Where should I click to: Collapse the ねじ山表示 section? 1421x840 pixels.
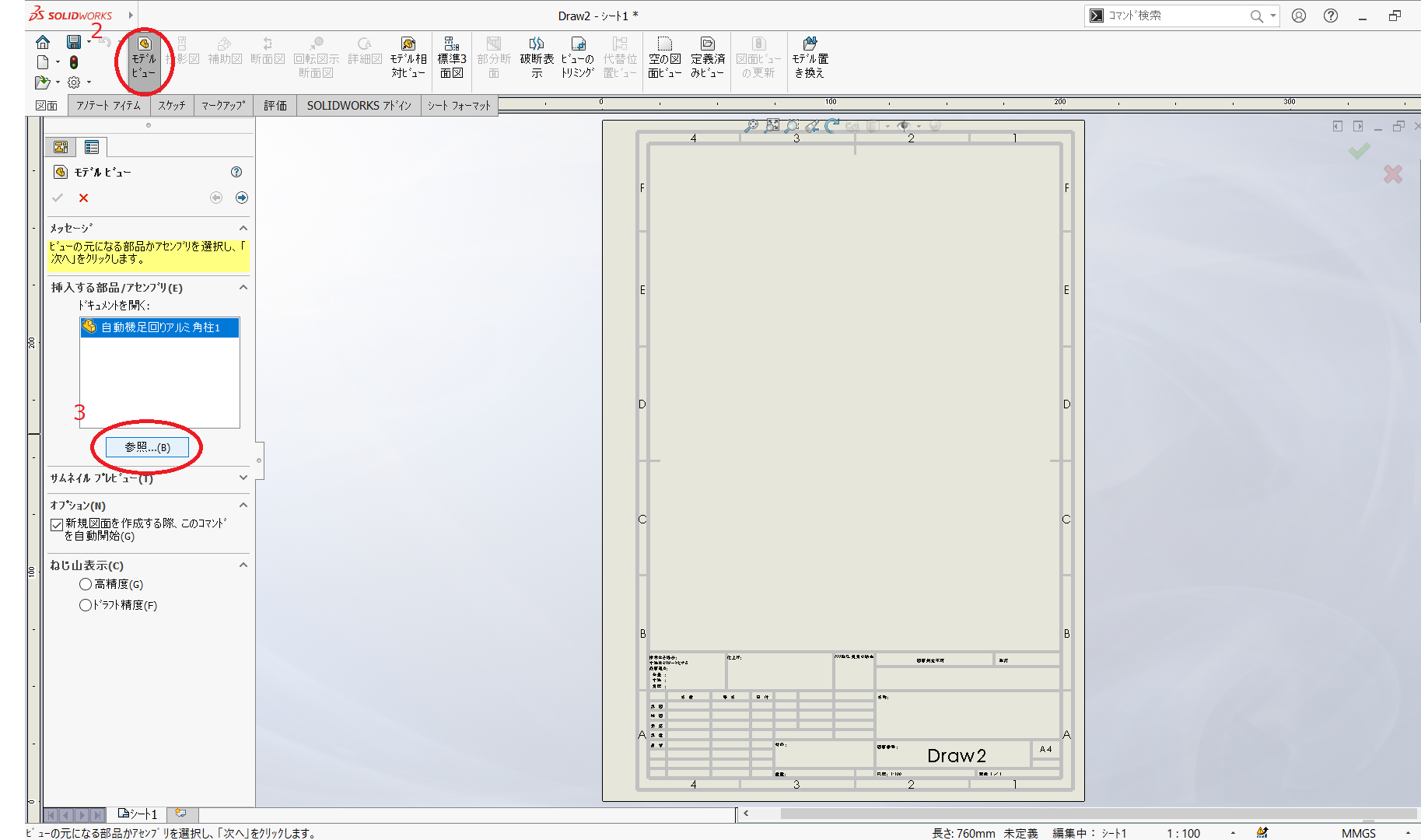[x=243, y=565]
